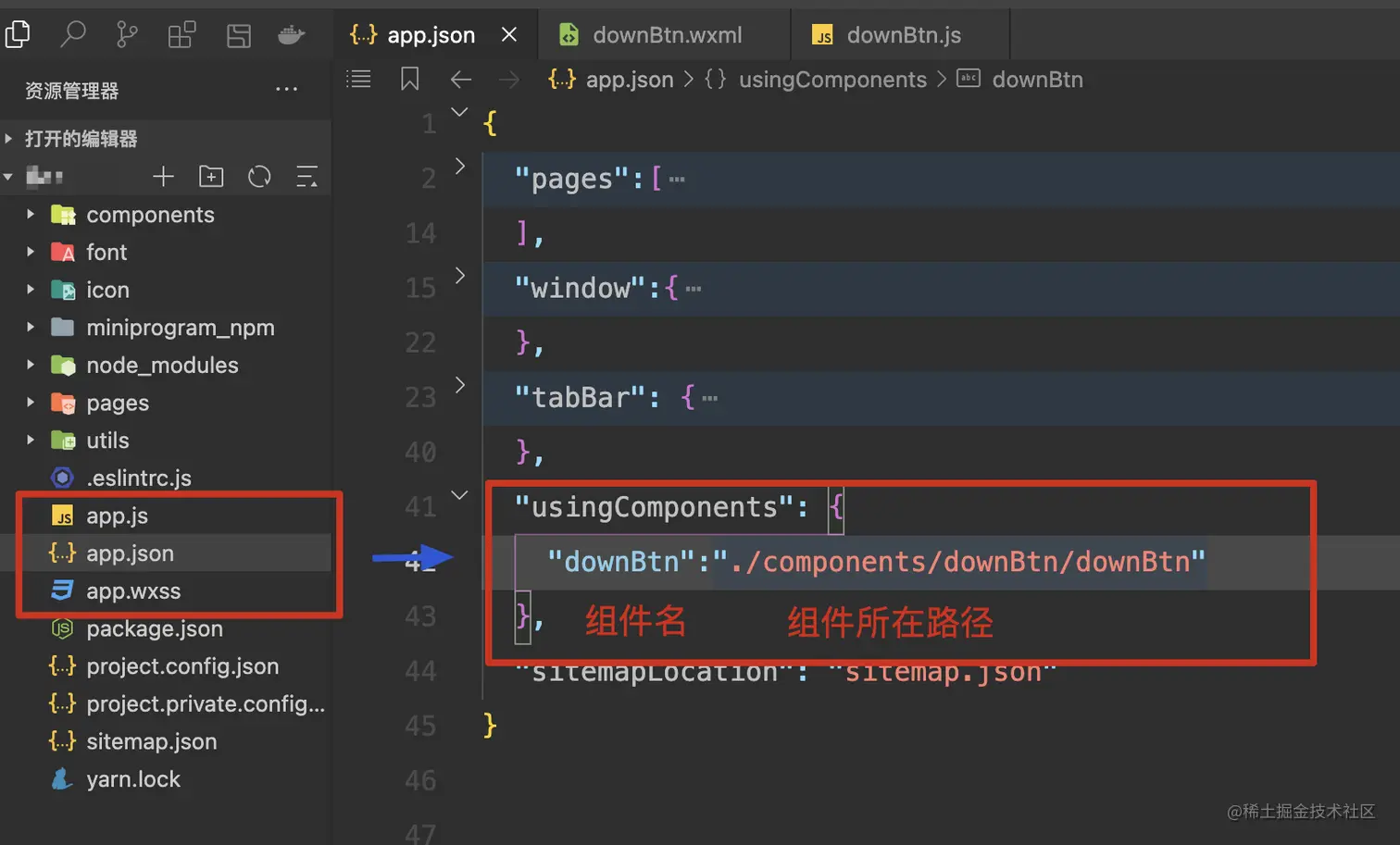
Task: Create a new folder icon
Action: pyautogui.click(x=211, y=176)
